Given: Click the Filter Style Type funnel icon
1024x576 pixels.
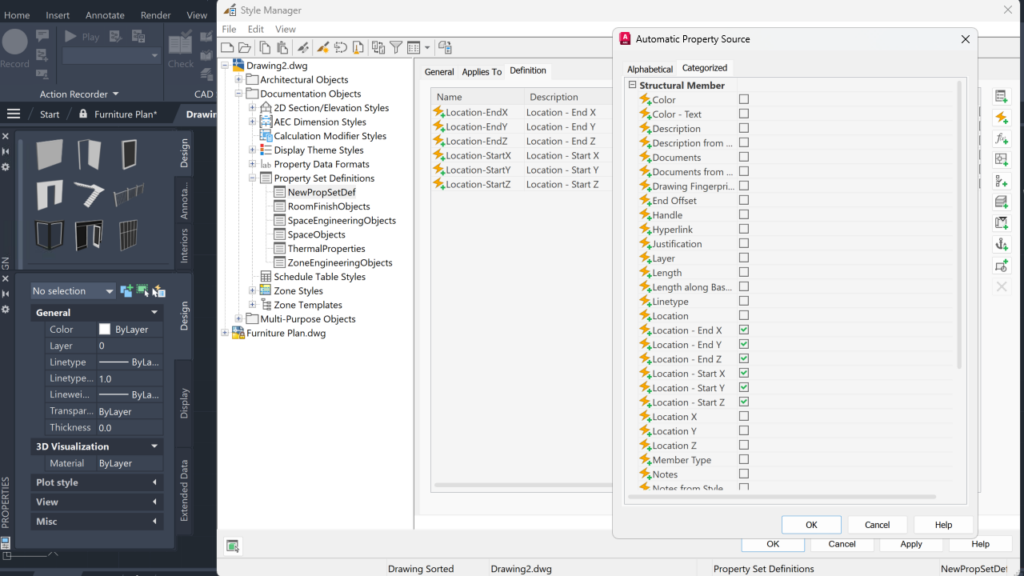Looking at the screenshot, I should 396,48.
